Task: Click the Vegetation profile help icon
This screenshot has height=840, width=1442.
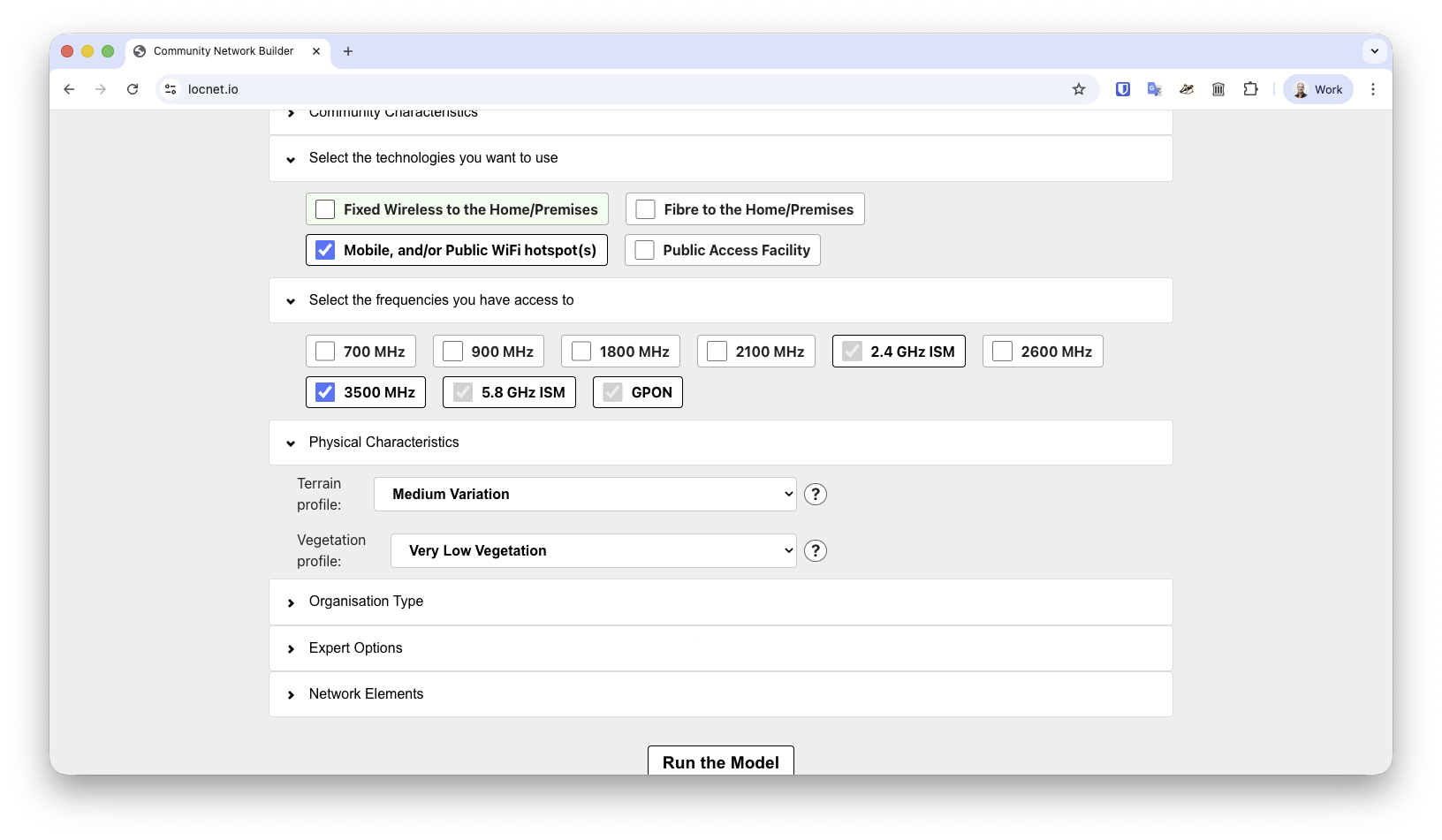Action: point(816,551)
